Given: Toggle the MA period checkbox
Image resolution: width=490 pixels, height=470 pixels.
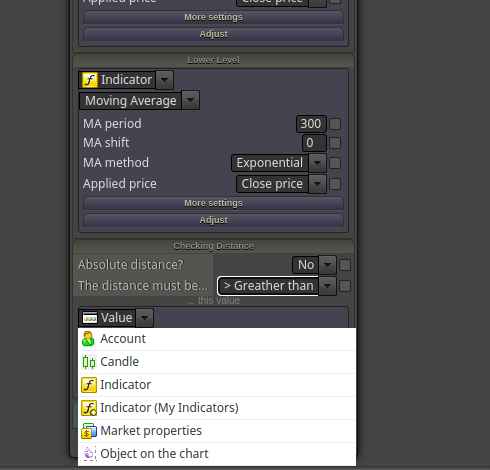Looking at the screenshot, I should tap(335, 124).
